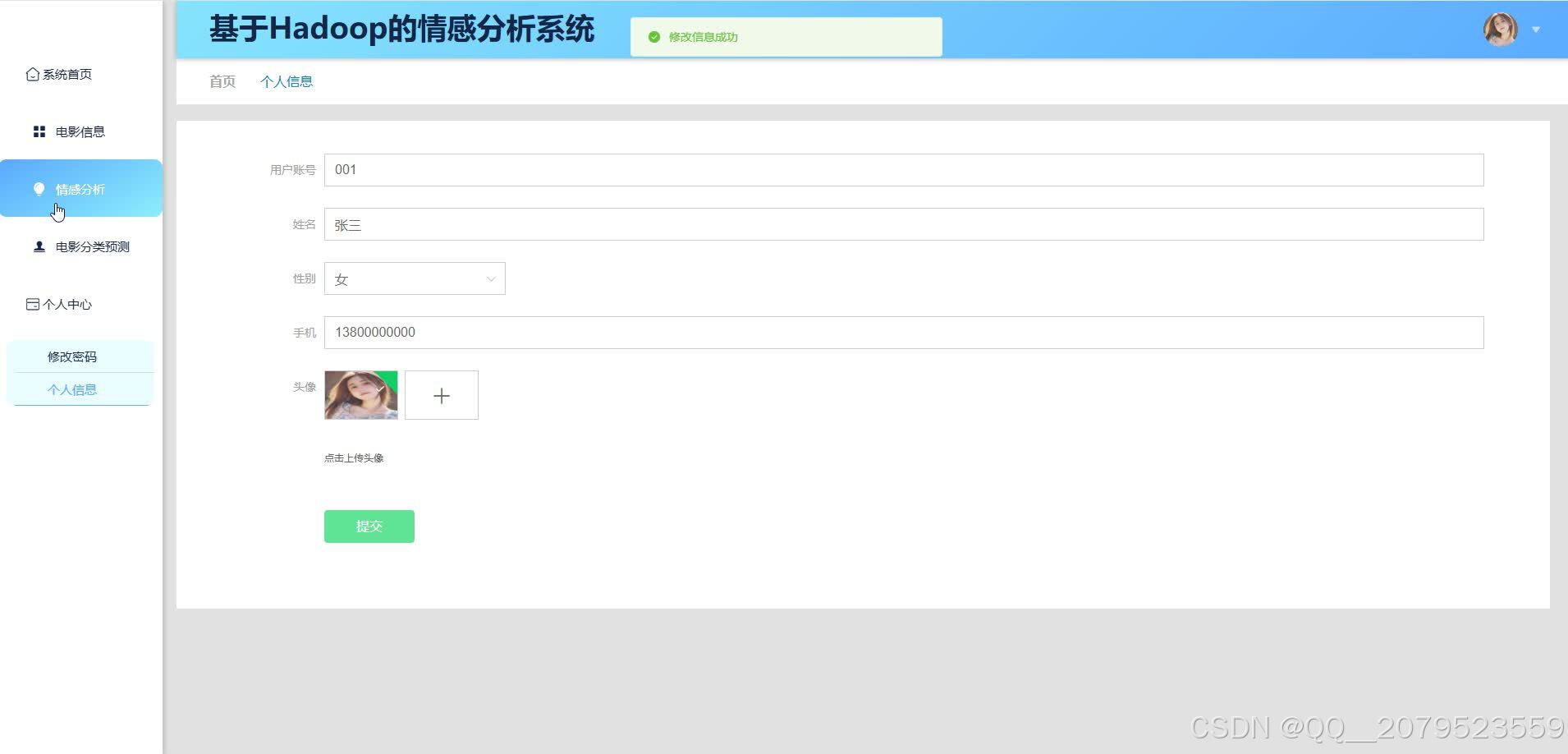Click the grid icon beside 电影信息
This screenshot has height=754, width=1568.
(x=39, y=131)
